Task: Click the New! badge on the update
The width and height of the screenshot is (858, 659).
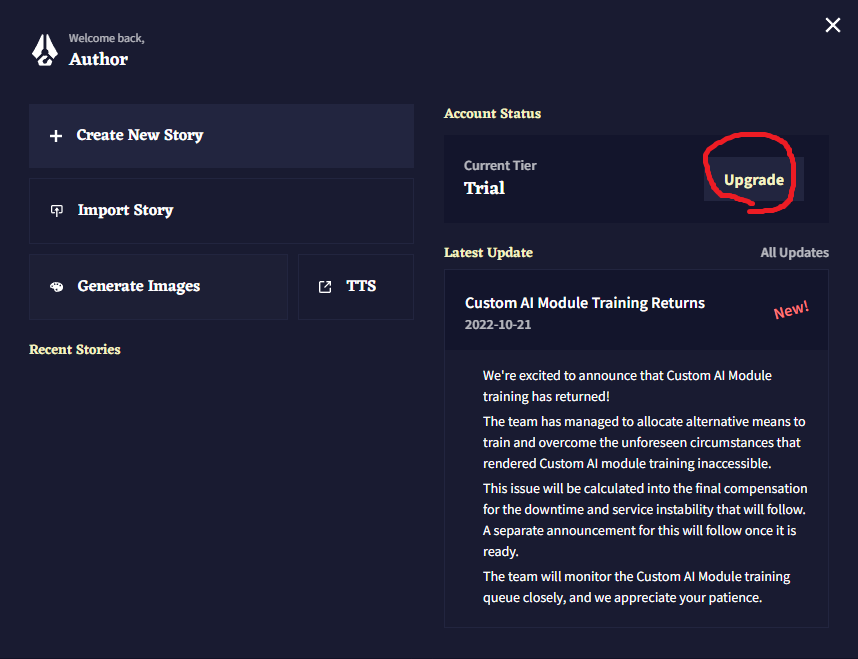Action: tap(791, 310)
